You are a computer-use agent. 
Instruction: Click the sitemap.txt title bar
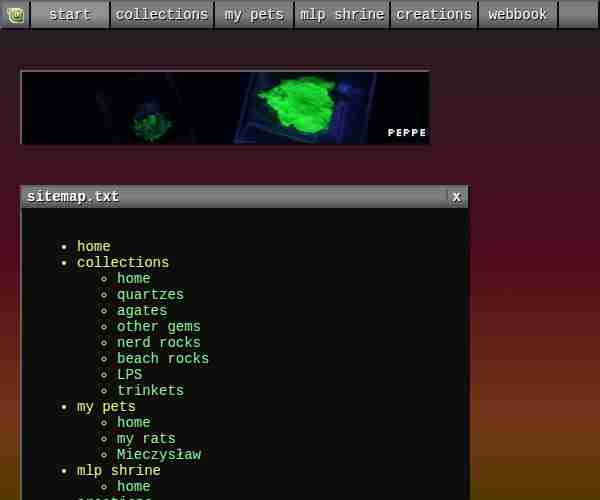230,197
